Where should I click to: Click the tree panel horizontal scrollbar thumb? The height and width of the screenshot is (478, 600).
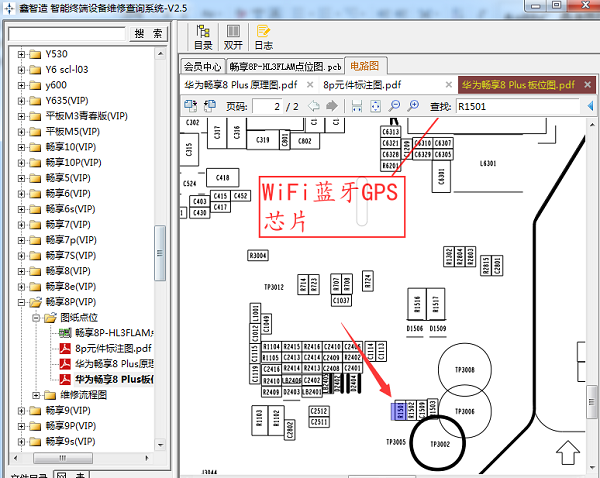coord(63,458)
